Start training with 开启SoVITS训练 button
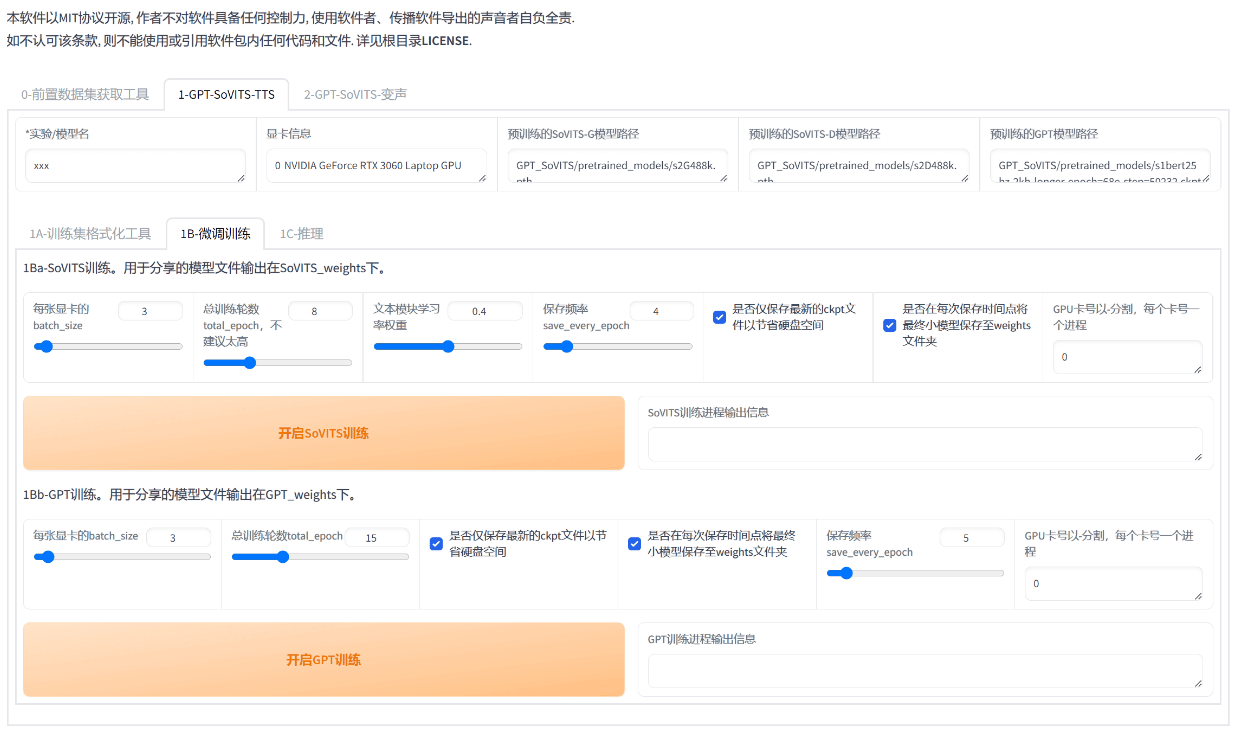 point(323,434)
